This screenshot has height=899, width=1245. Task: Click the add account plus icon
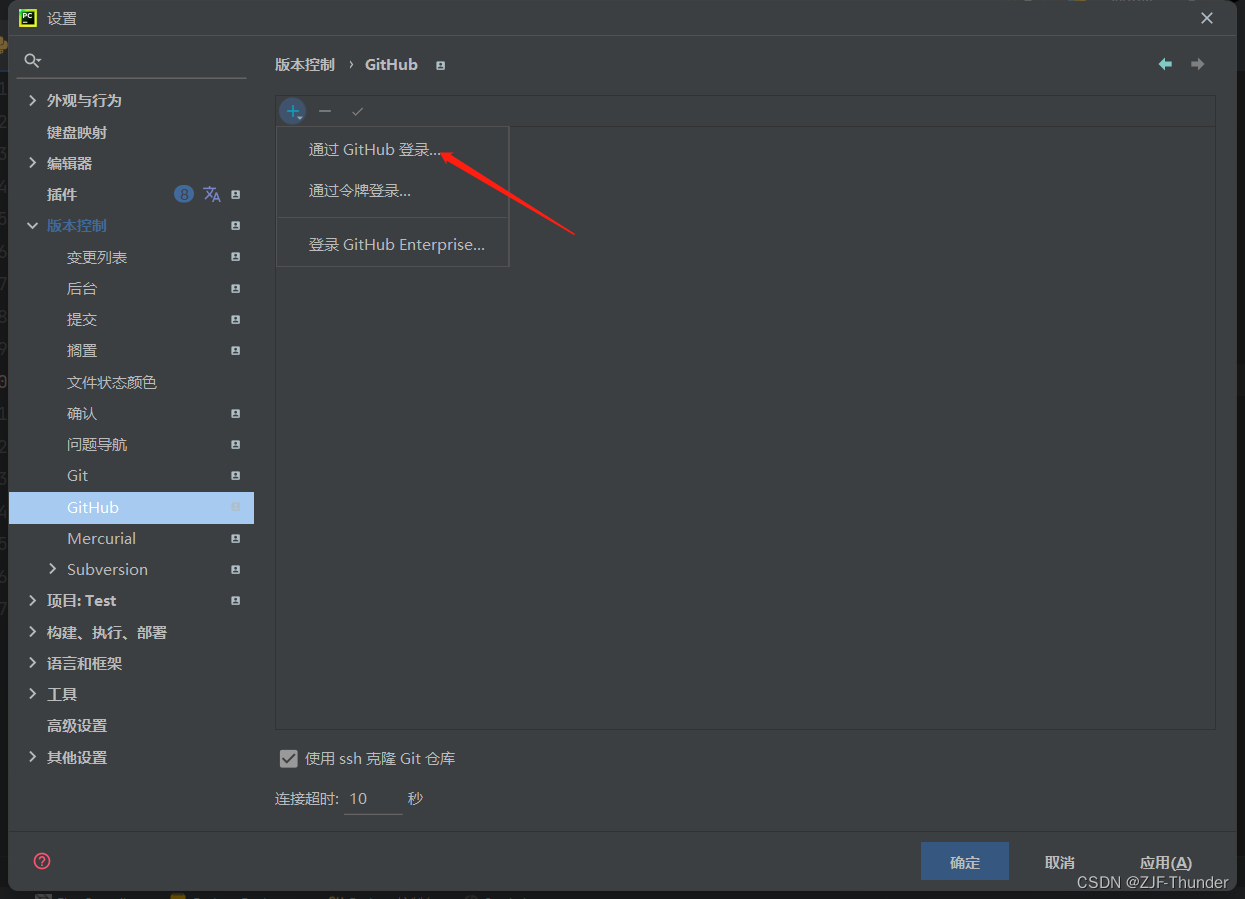pos(292,111)
